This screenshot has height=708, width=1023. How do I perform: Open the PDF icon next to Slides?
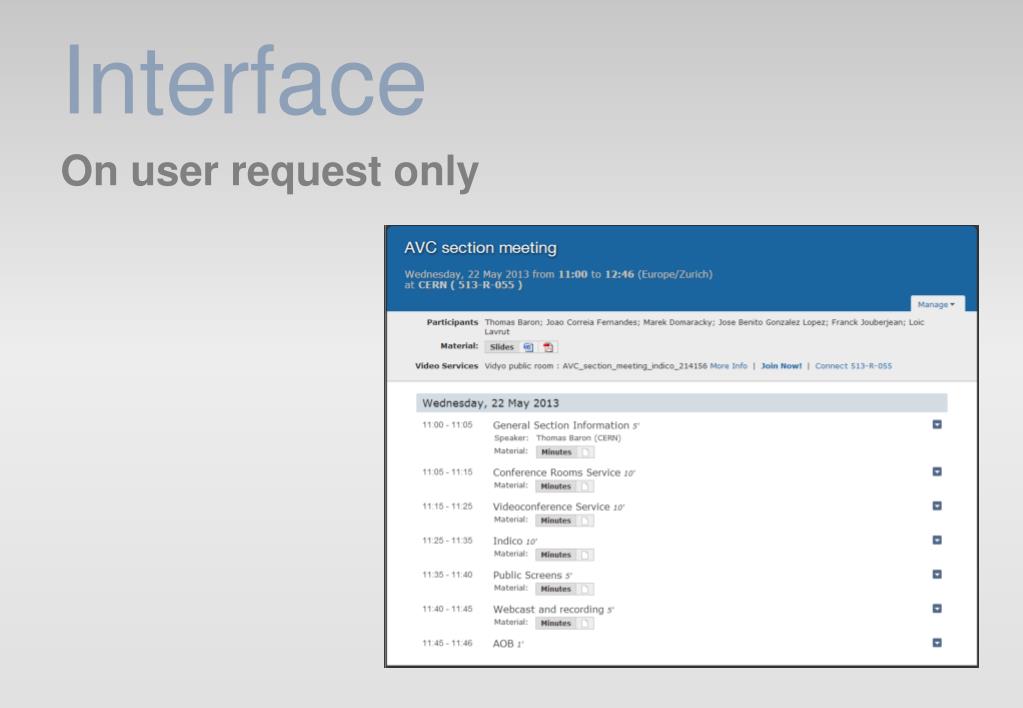pos(548,347)
